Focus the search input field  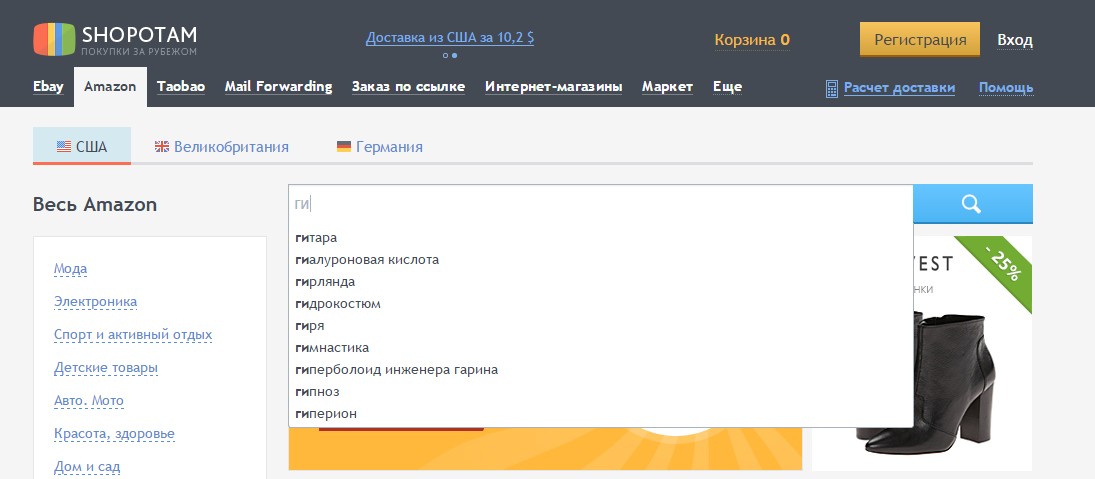601,204
